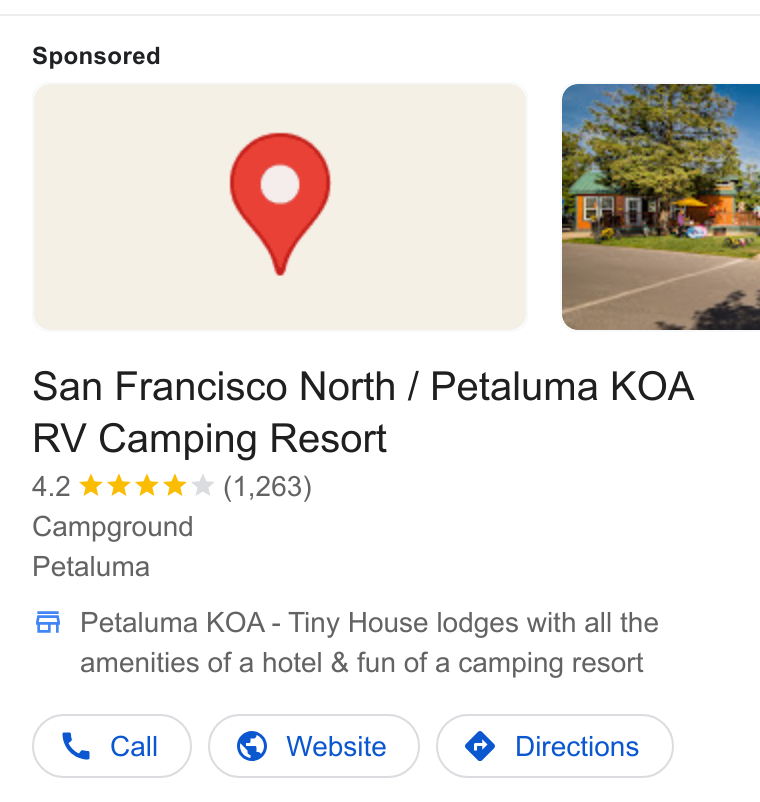The image size is (760, 802).
Task: Open the campground photo thumbnail
Action: point(661,207)
